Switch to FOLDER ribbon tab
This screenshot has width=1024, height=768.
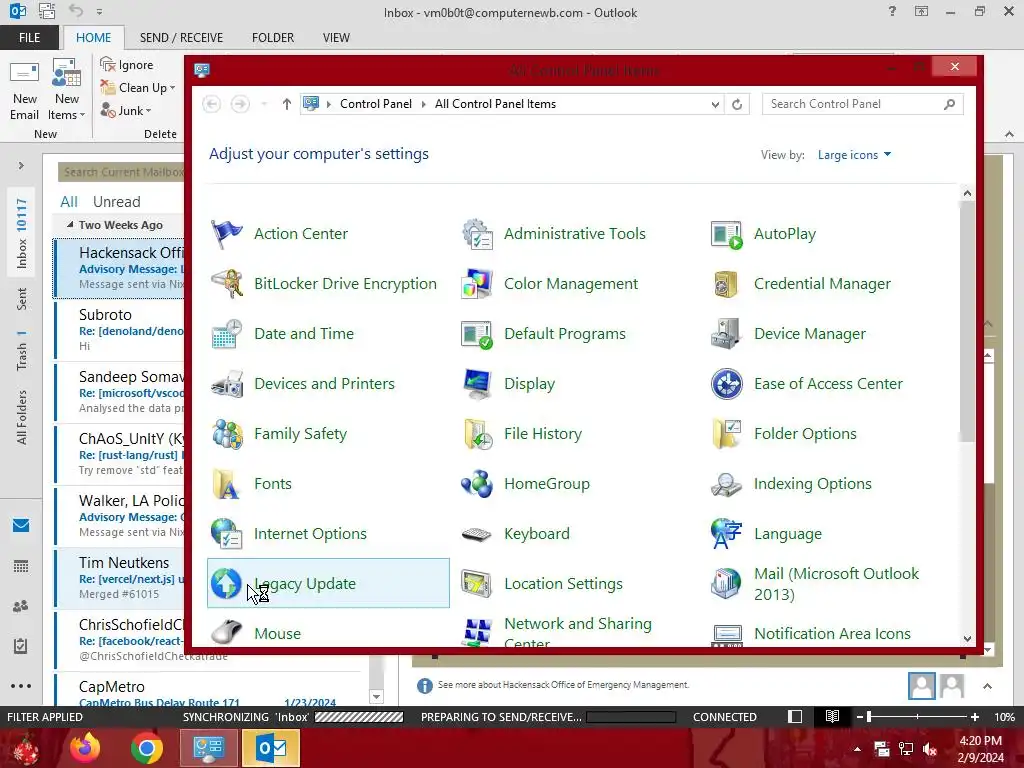click(273, 38)
